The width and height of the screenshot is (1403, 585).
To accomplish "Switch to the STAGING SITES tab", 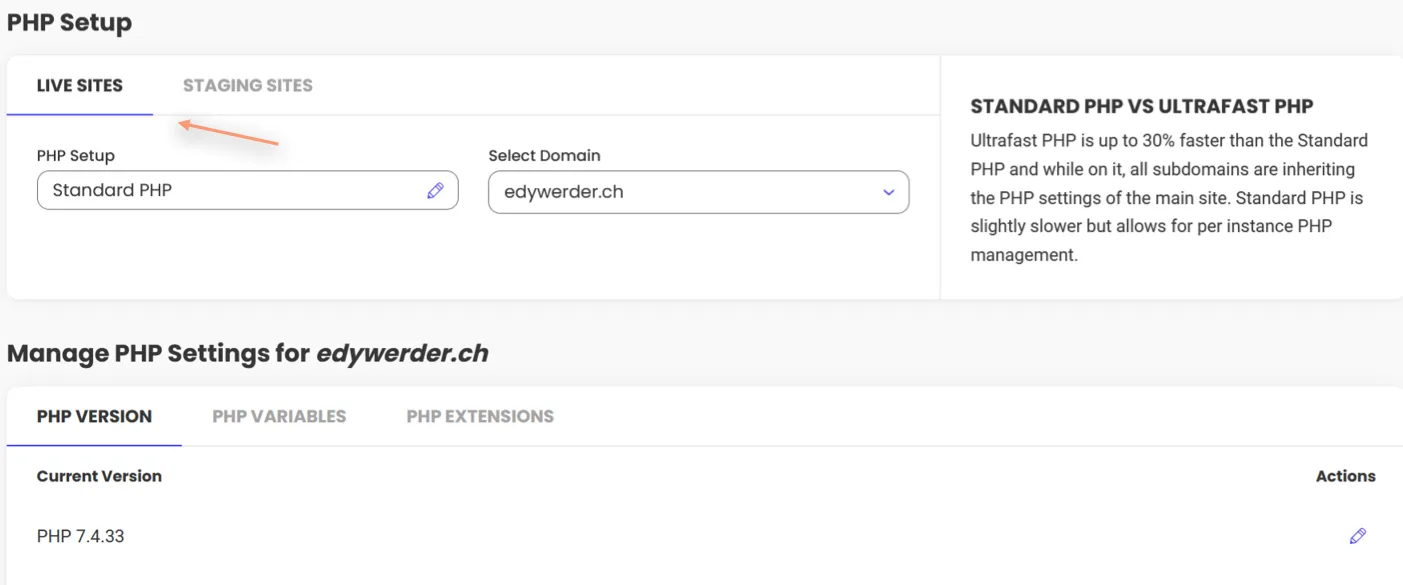I will [247, 85].
